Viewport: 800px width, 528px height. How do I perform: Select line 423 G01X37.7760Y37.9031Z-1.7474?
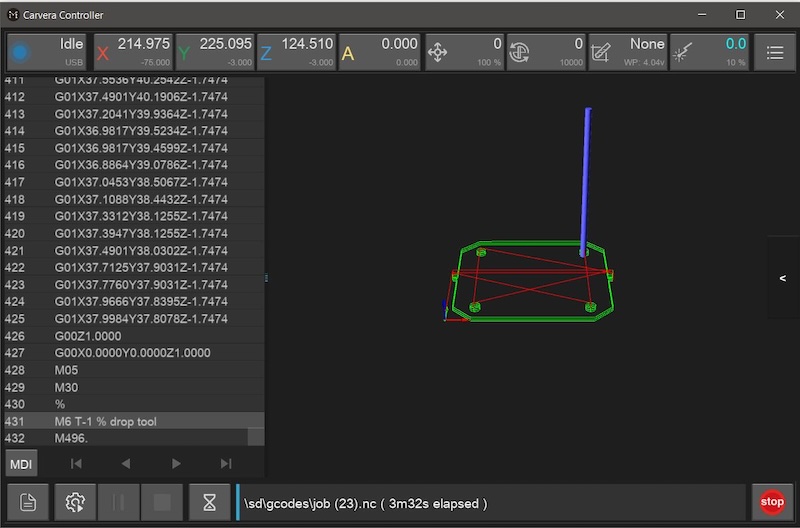pyautogui.click(x=134, y=284)
